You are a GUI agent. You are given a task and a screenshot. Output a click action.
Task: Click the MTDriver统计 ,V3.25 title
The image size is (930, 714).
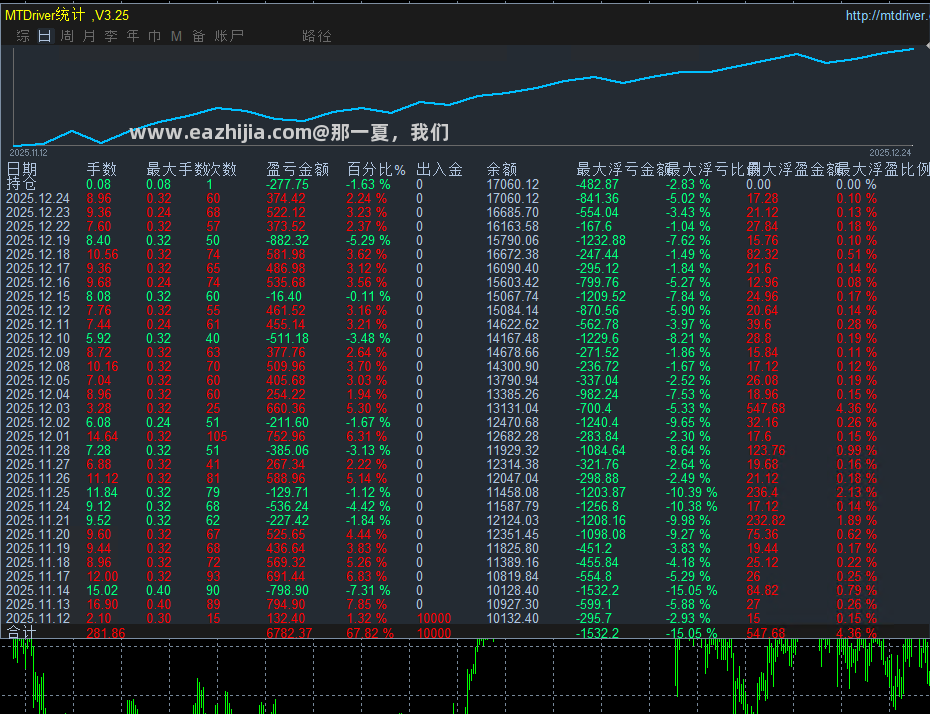pyautogui.click(x=67, y=15)
